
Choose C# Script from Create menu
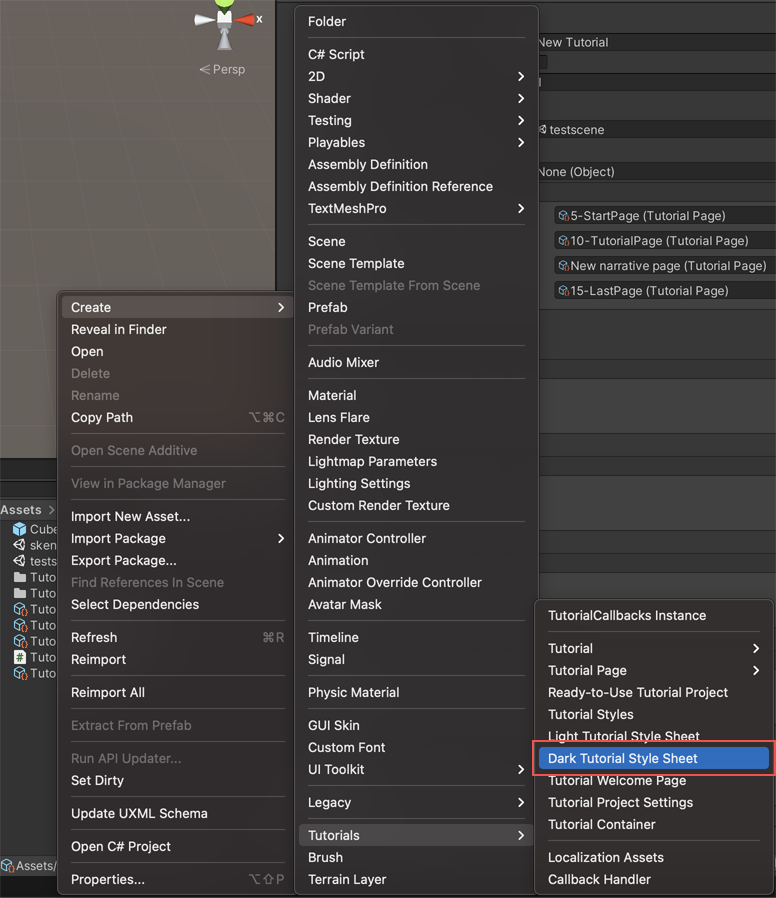(x=336, y=55)
